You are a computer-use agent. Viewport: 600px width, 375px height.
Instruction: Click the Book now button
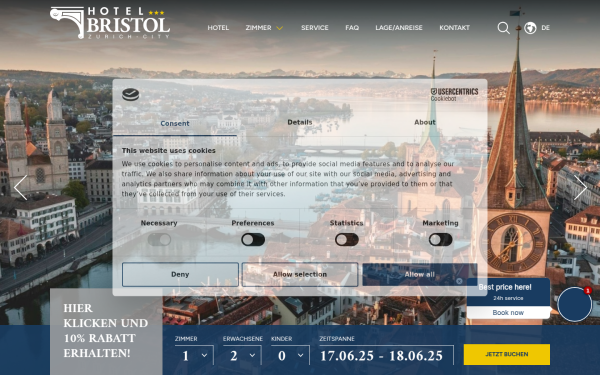pos(508,313)
